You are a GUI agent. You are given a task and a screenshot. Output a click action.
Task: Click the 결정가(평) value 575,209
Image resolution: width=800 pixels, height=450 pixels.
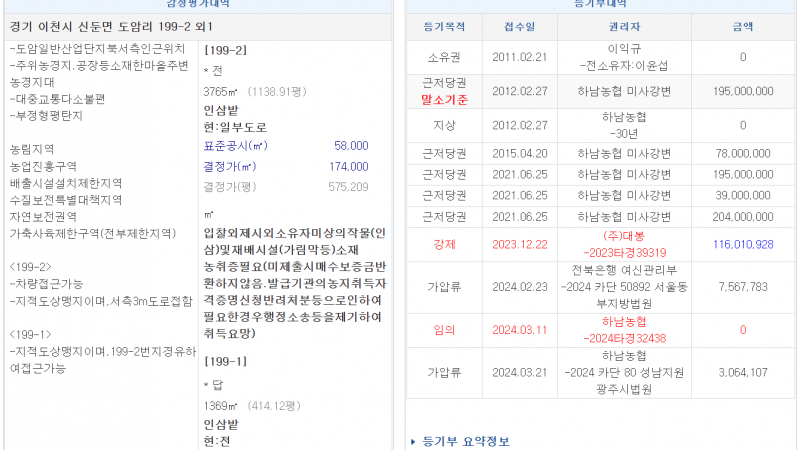pos(348,186)
